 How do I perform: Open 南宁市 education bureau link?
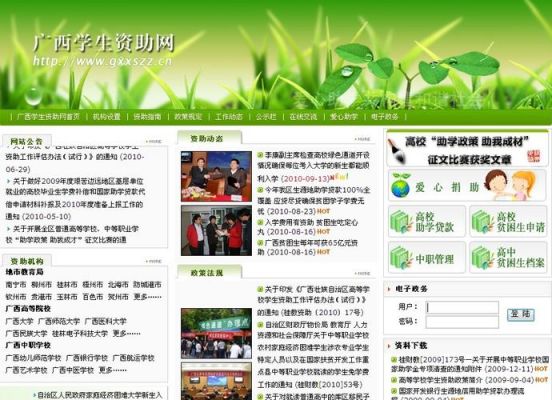16,285
